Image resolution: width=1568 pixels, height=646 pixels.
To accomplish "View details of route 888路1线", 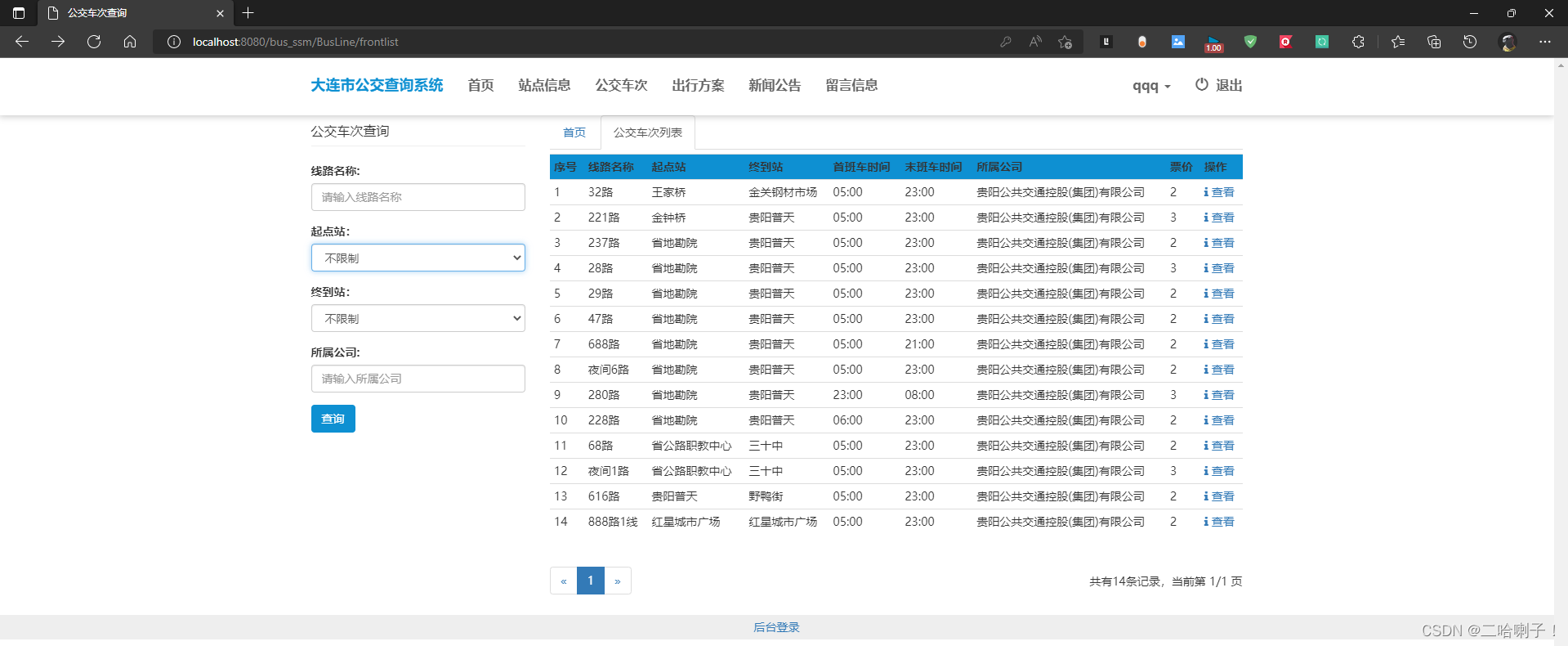I will coord(1218,522).
